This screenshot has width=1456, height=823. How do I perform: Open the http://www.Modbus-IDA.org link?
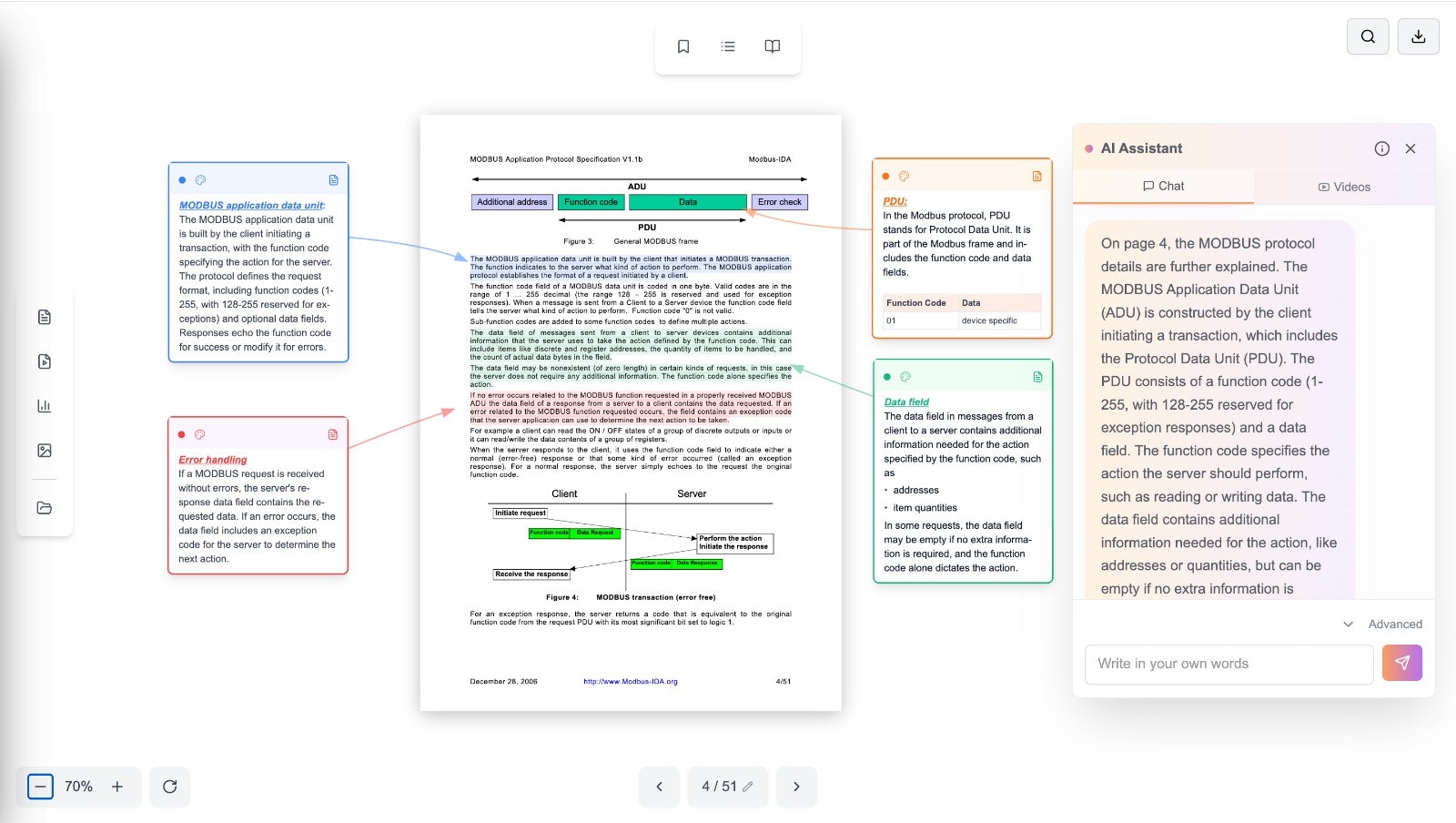[631, 681]
